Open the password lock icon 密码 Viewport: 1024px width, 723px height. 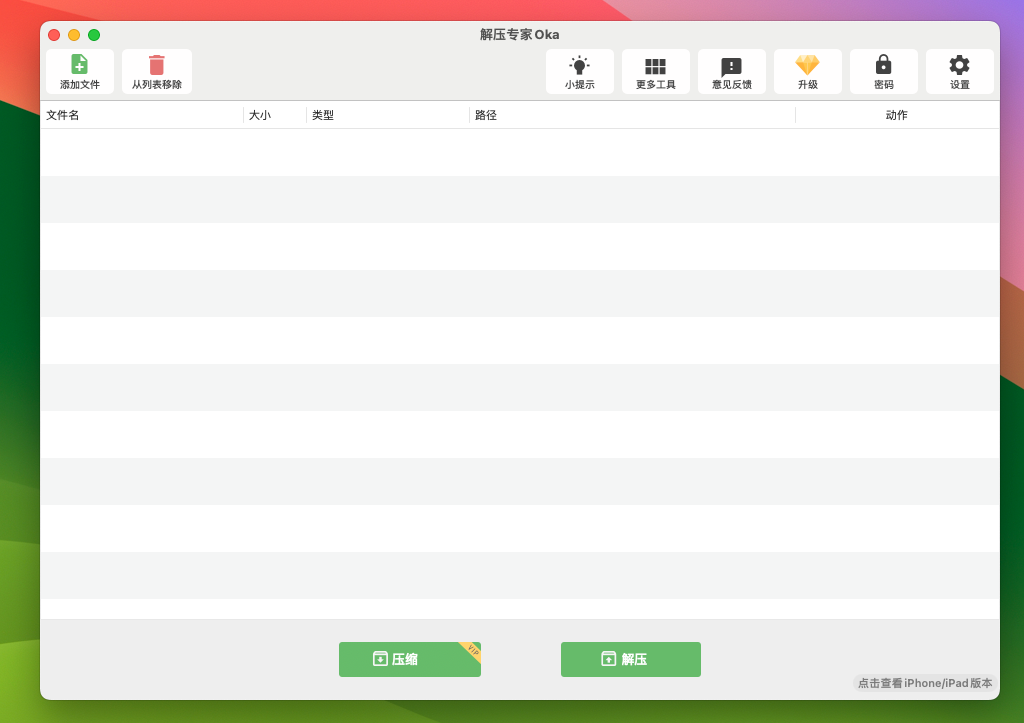click(883, 66)
